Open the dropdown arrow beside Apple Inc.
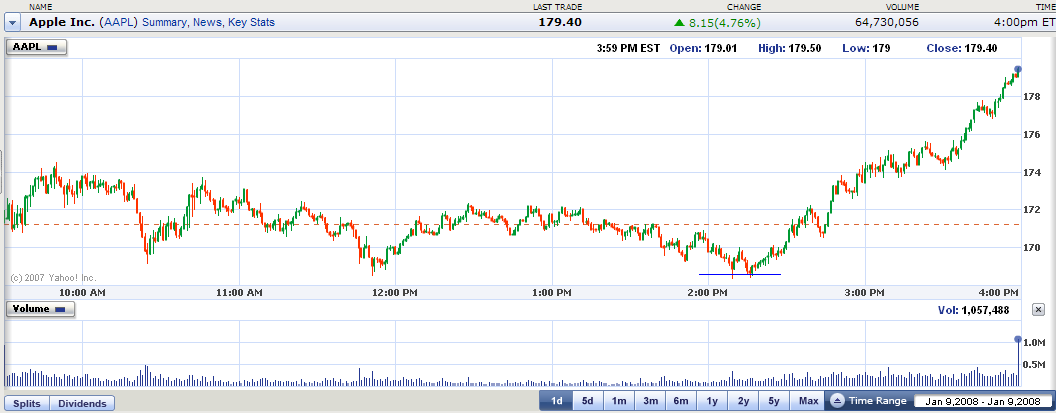 click(13, 22)
